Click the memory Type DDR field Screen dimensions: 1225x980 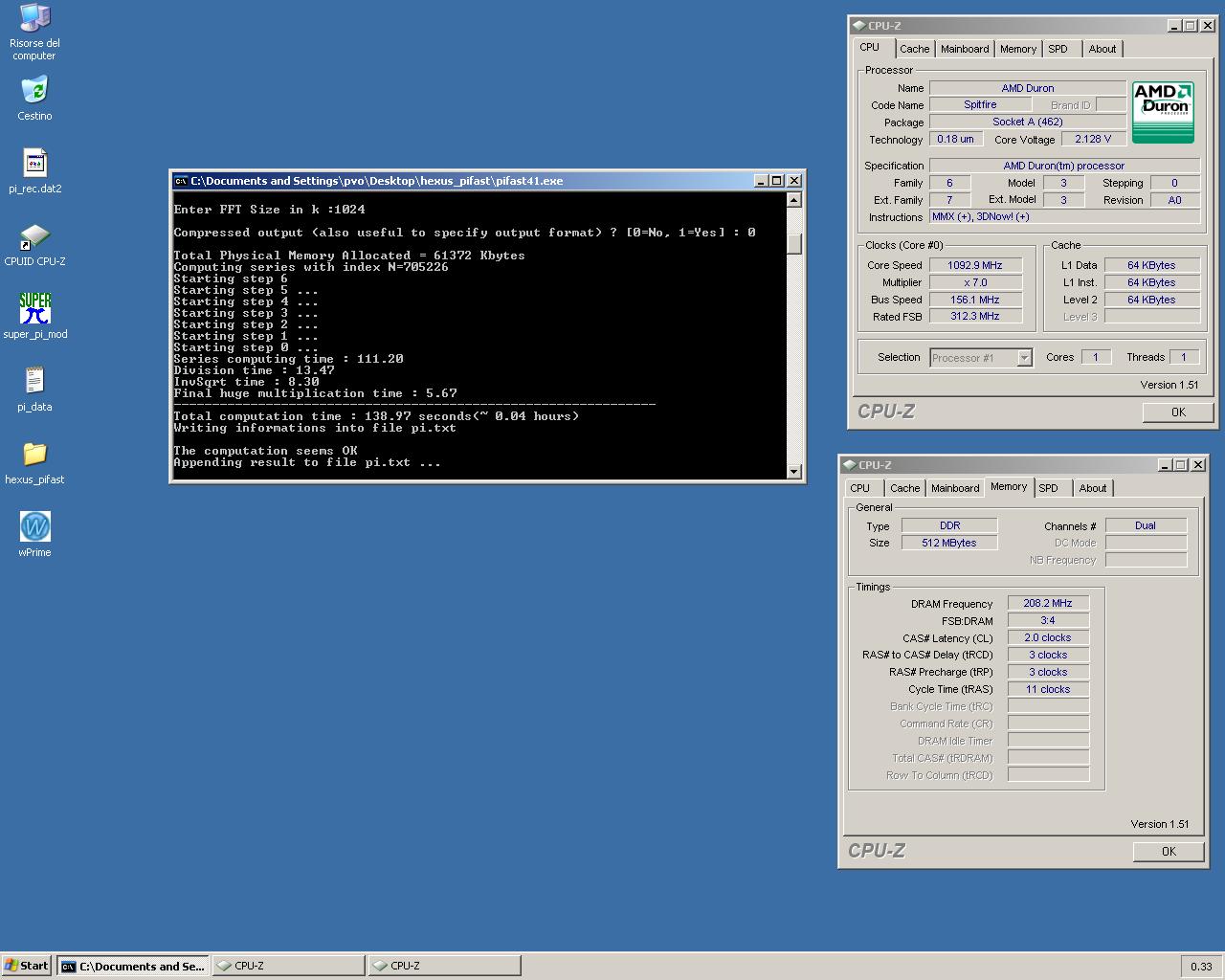(949, 525)
